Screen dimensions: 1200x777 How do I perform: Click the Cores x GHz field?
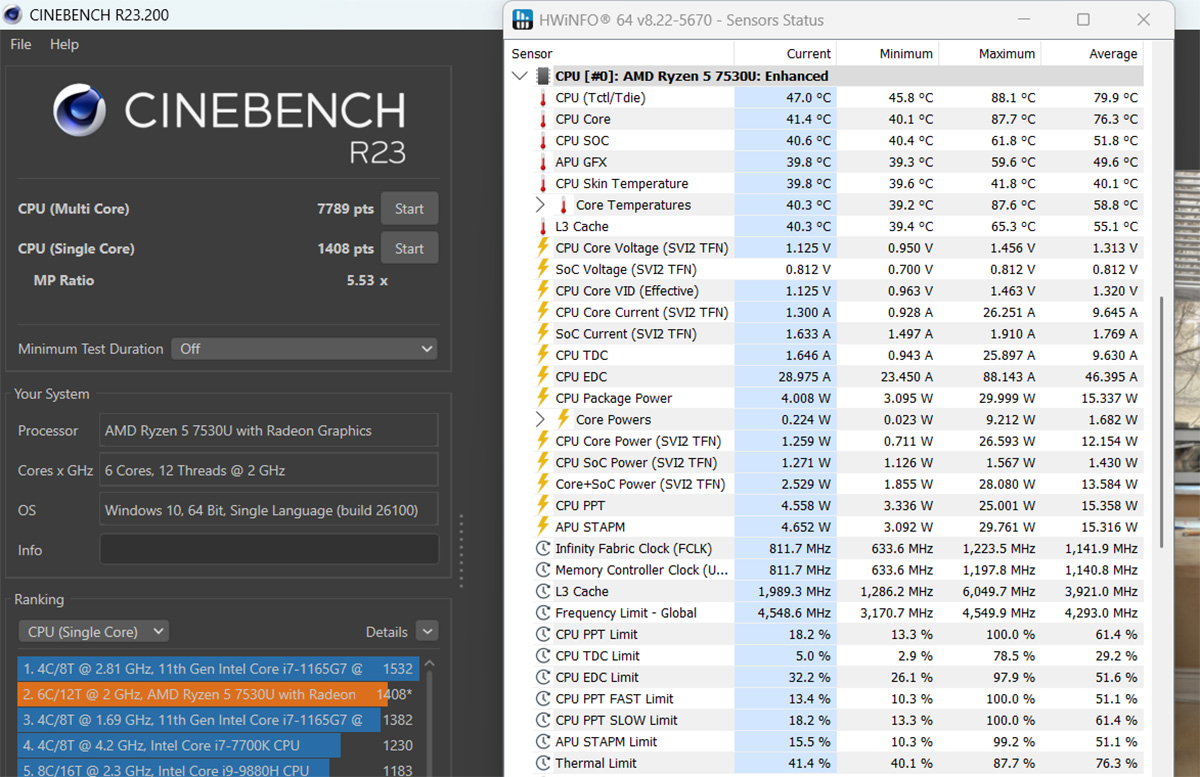[x=269, y=470]
